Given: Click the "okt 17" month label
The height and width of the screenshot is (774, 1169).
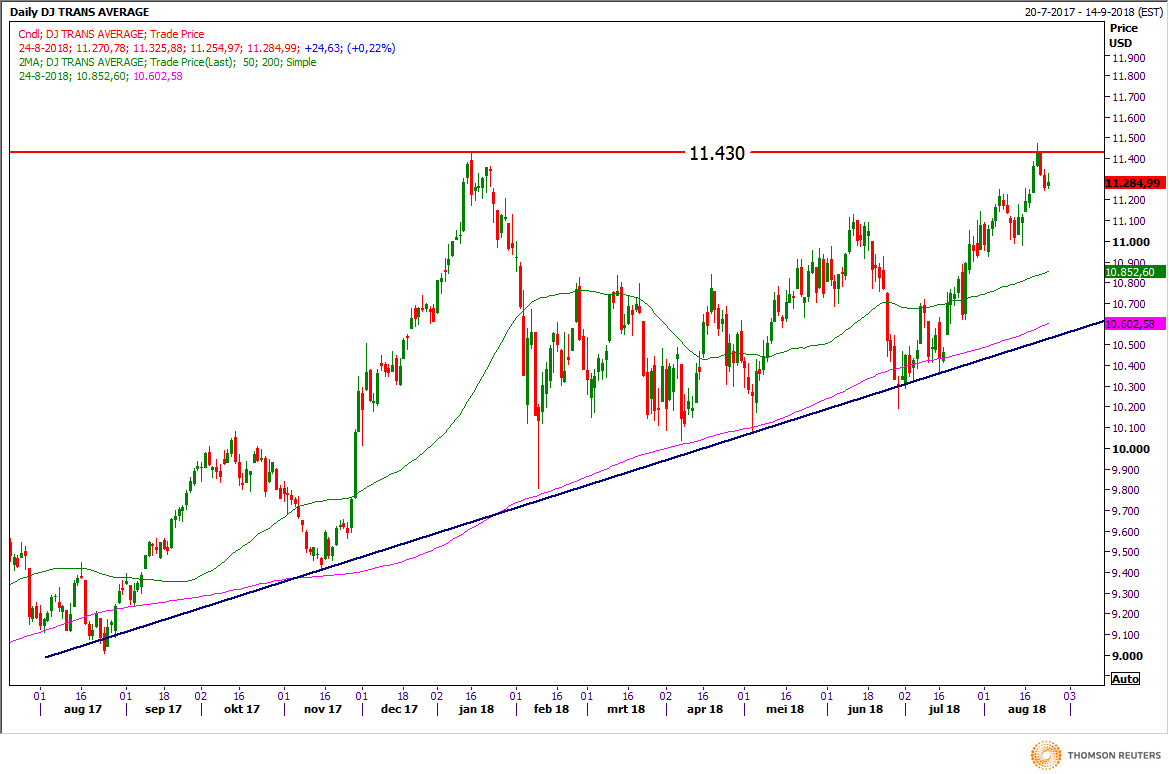Looking at the screenshot, I should pyautogui.click(x=242, y=709).
